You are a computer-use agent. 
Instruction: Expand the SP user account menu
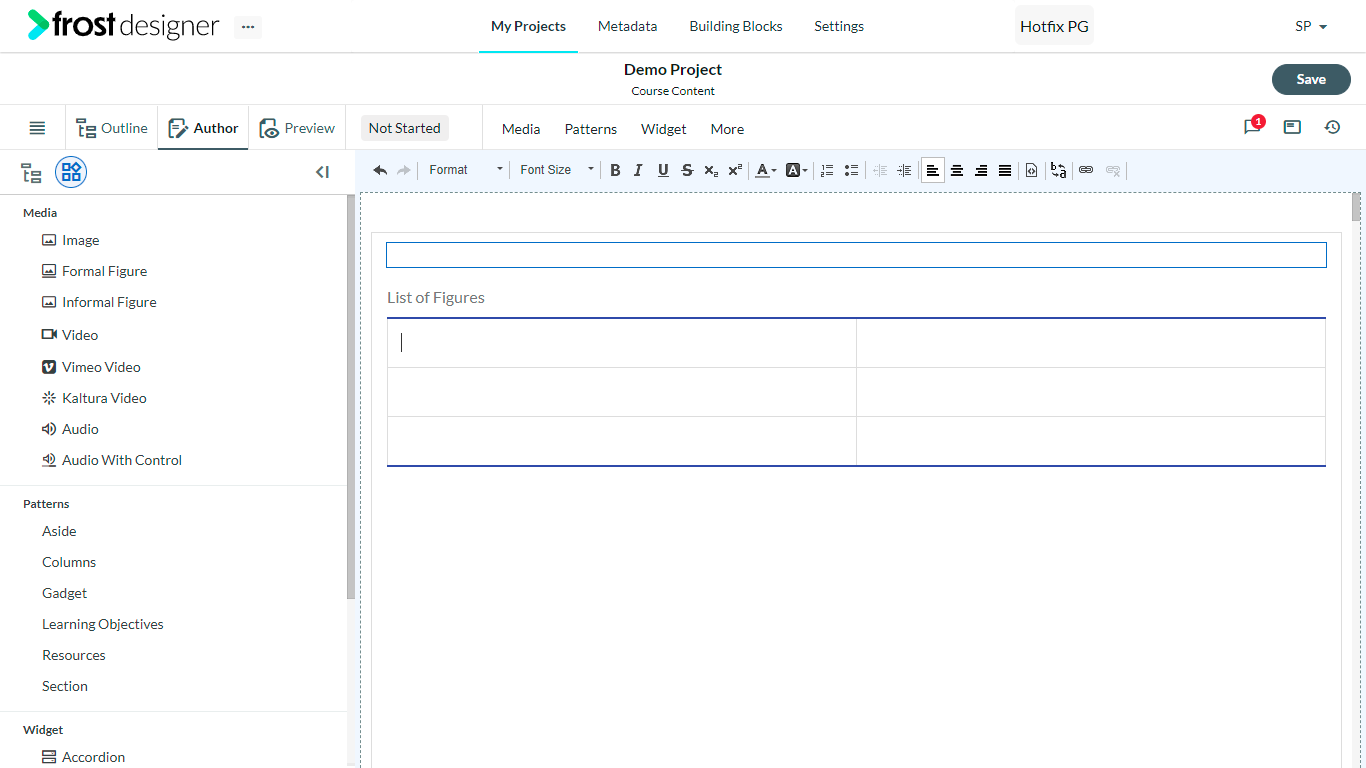coord(1311,26)
